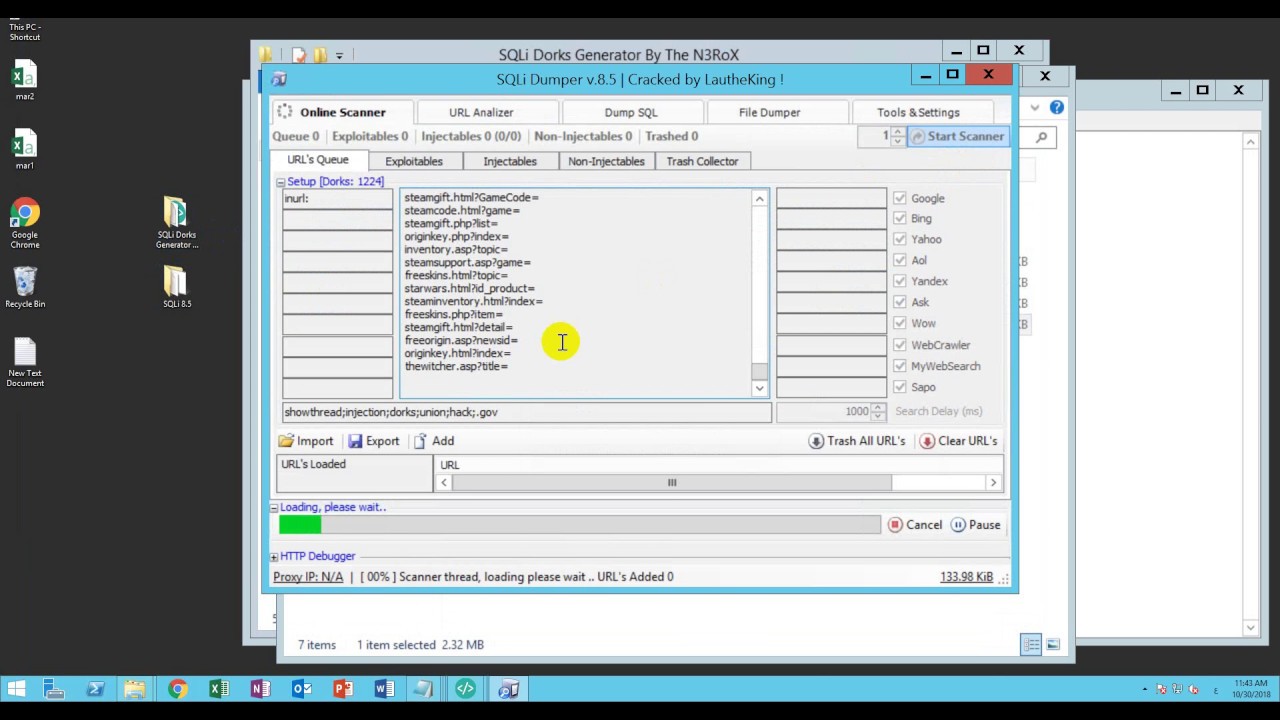The width and height of the screenshot is (1280, 720).
Task: Click the dork list scroll down arrow
Action: pyautogui.click(x=760, y=388)
